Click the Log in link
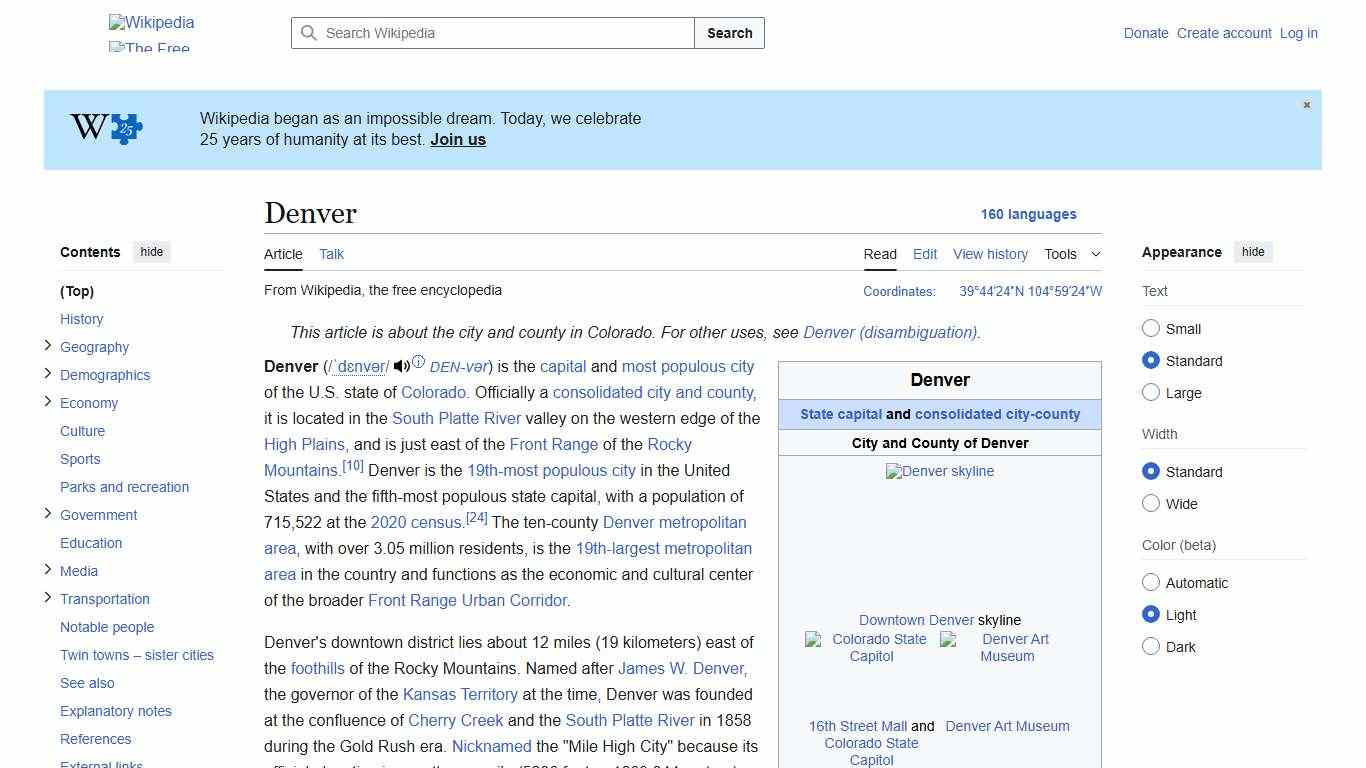This screenshot has height=768, width=1366. [1298, 33]
